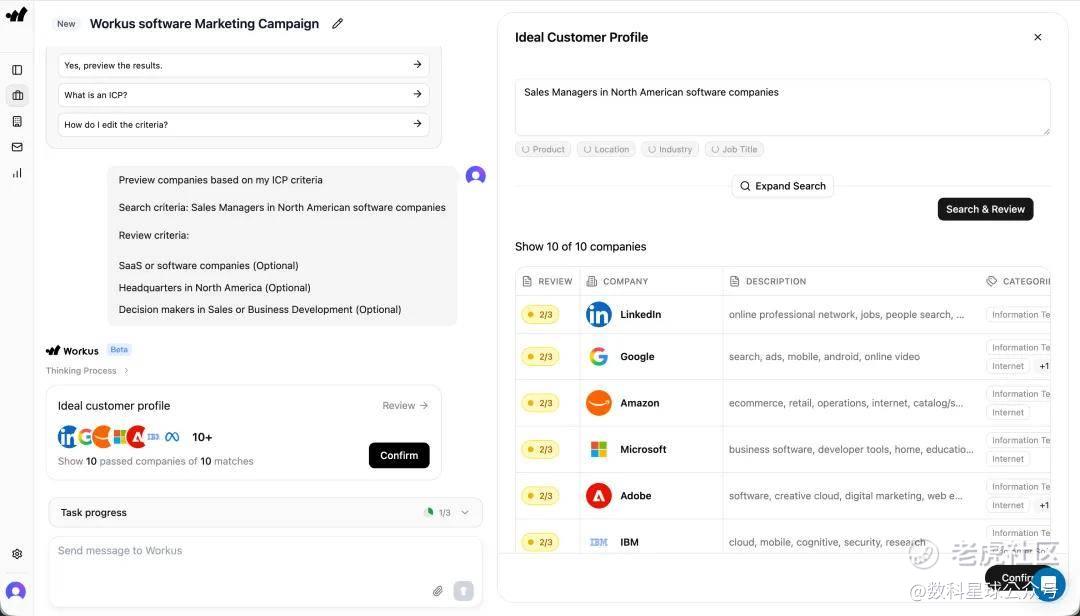Click the building companies icon in sidebar
This screenshot has height=616, width=1080.
coord(17,121)
